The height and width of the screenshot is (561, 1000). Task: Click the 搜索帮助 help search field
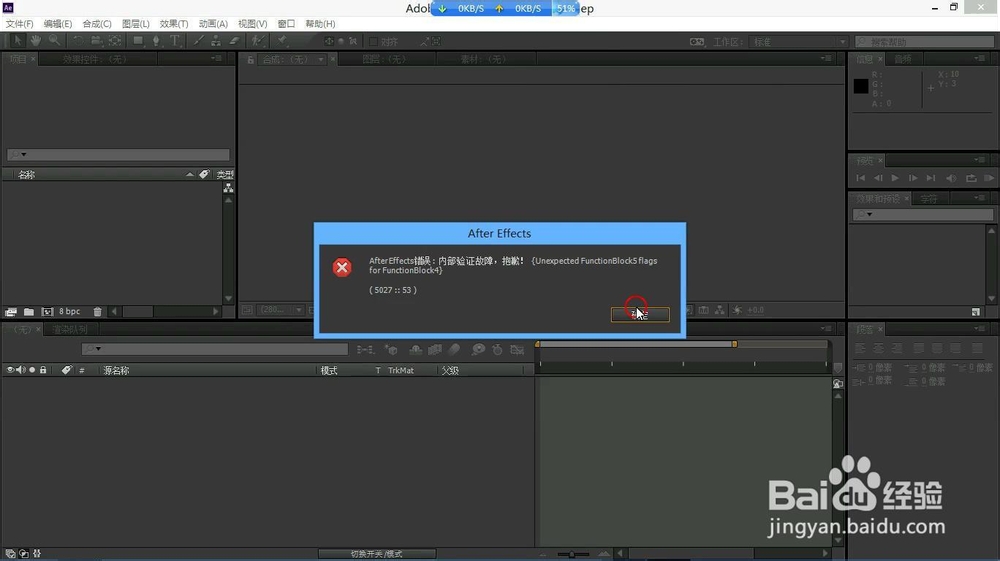925,41
